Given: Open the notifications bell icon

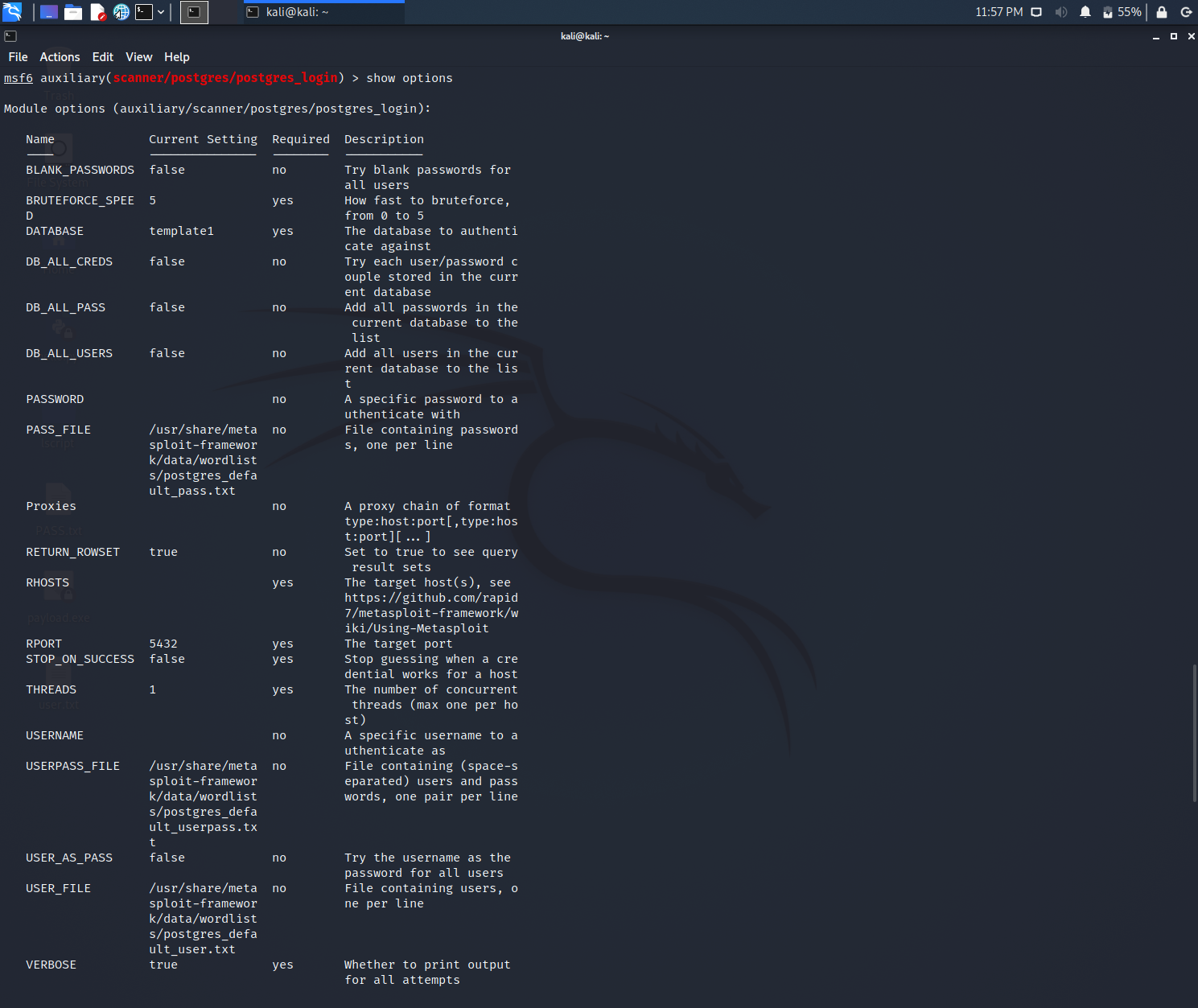Looking at the screenshot, I should (x=1085, y=12).
